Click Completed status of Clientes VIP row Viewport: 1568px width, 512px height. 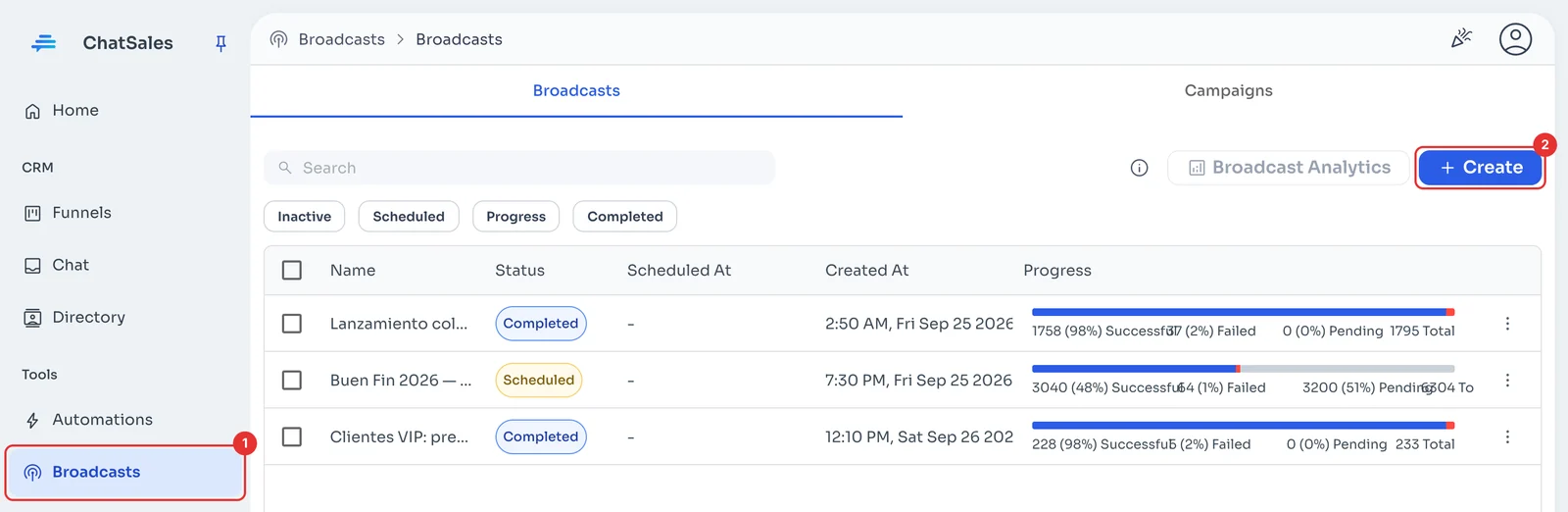tap(541, 437)
